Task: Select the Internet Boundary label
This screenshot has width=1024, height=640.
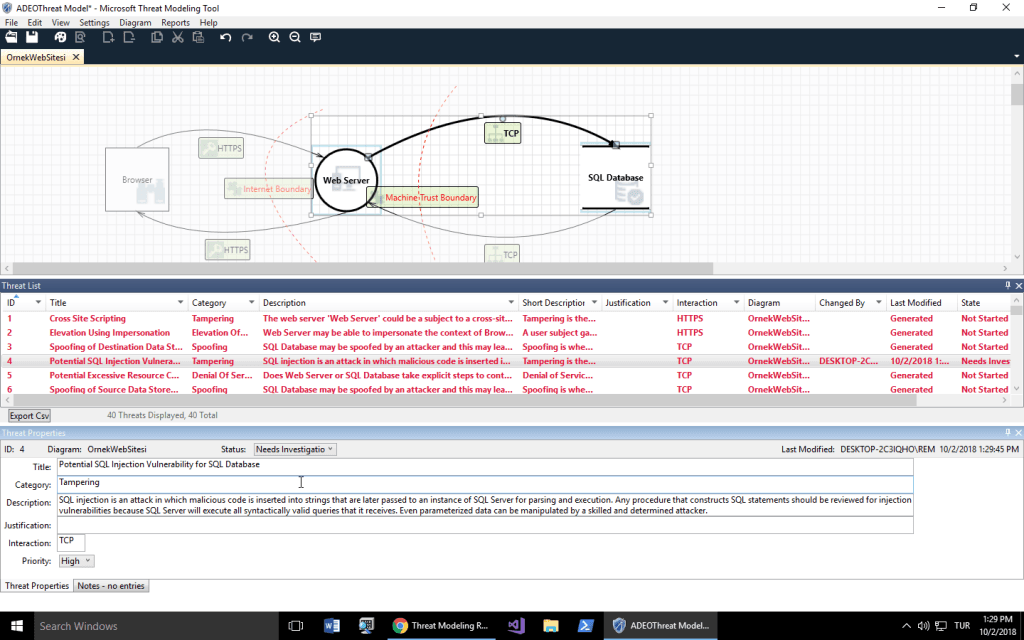Action: point(268,189)
